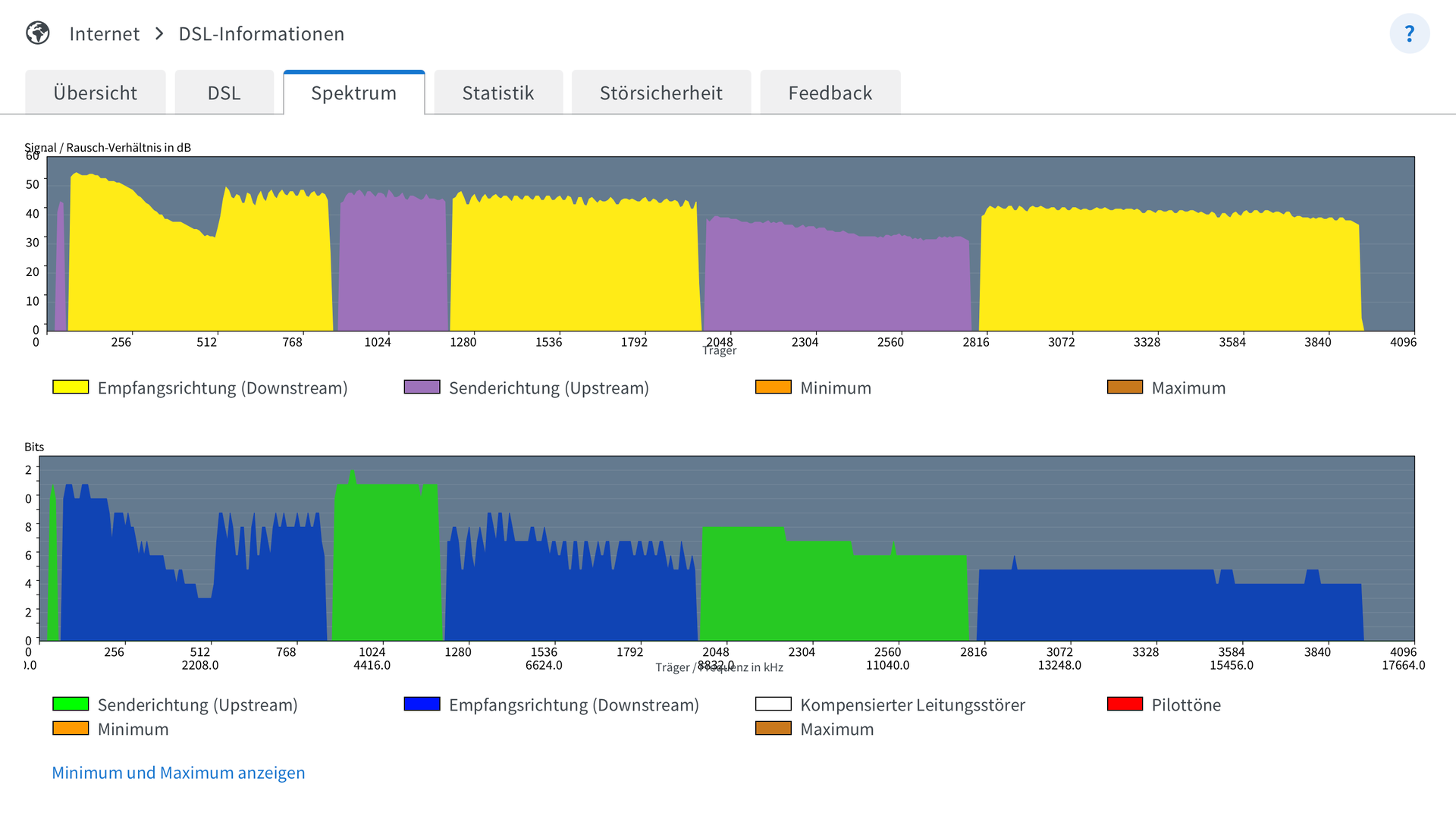The height and width of the screenshot is (819, 1456).
Task: Switch to the Übersicht tab
Action: pos(96,93)
